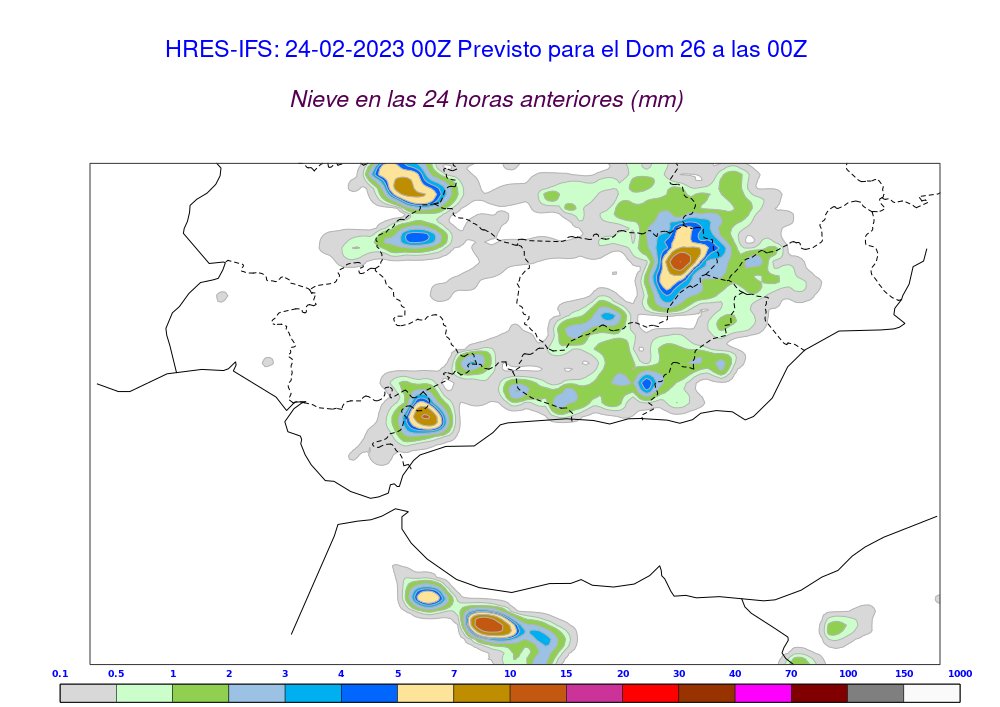Select the ochre 7–10 legend swatch
This screenshot has width=1000, height=707.
coord(482,693)
